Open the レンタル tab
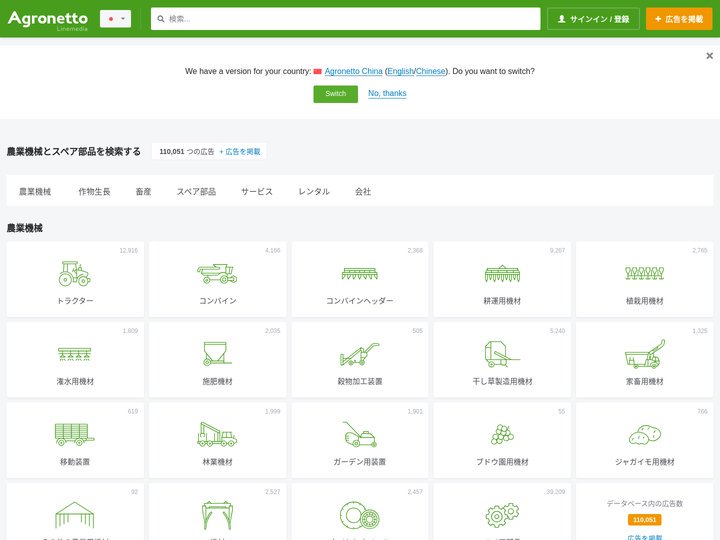Viewport: 720px width, 540px height. coord(314,191)
